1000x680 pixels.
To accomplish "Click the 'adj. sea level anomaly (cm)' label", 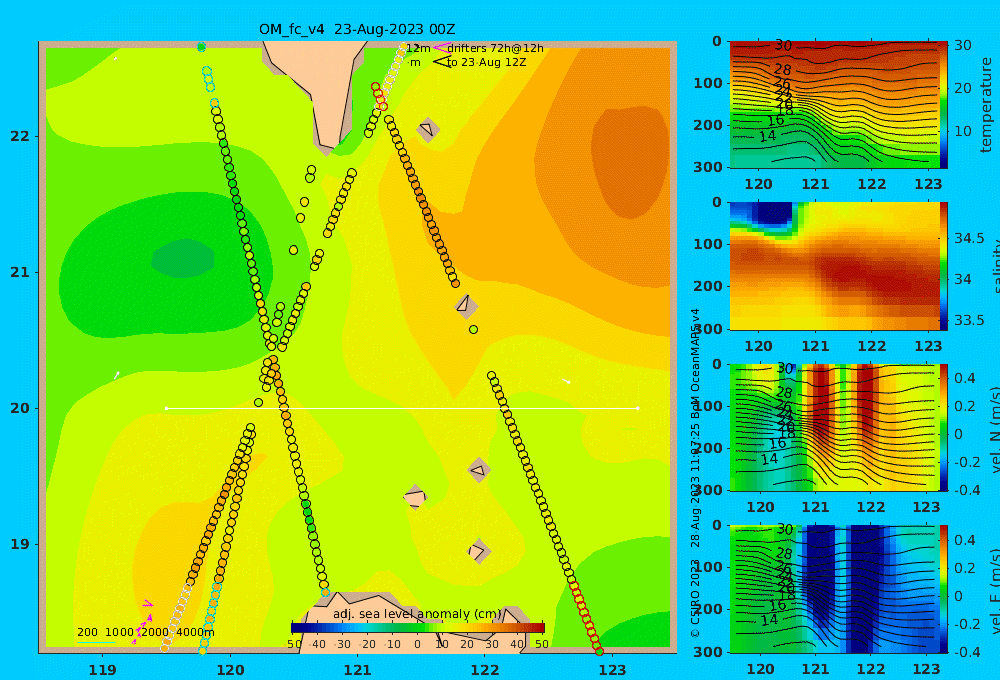I will point(417,614).
